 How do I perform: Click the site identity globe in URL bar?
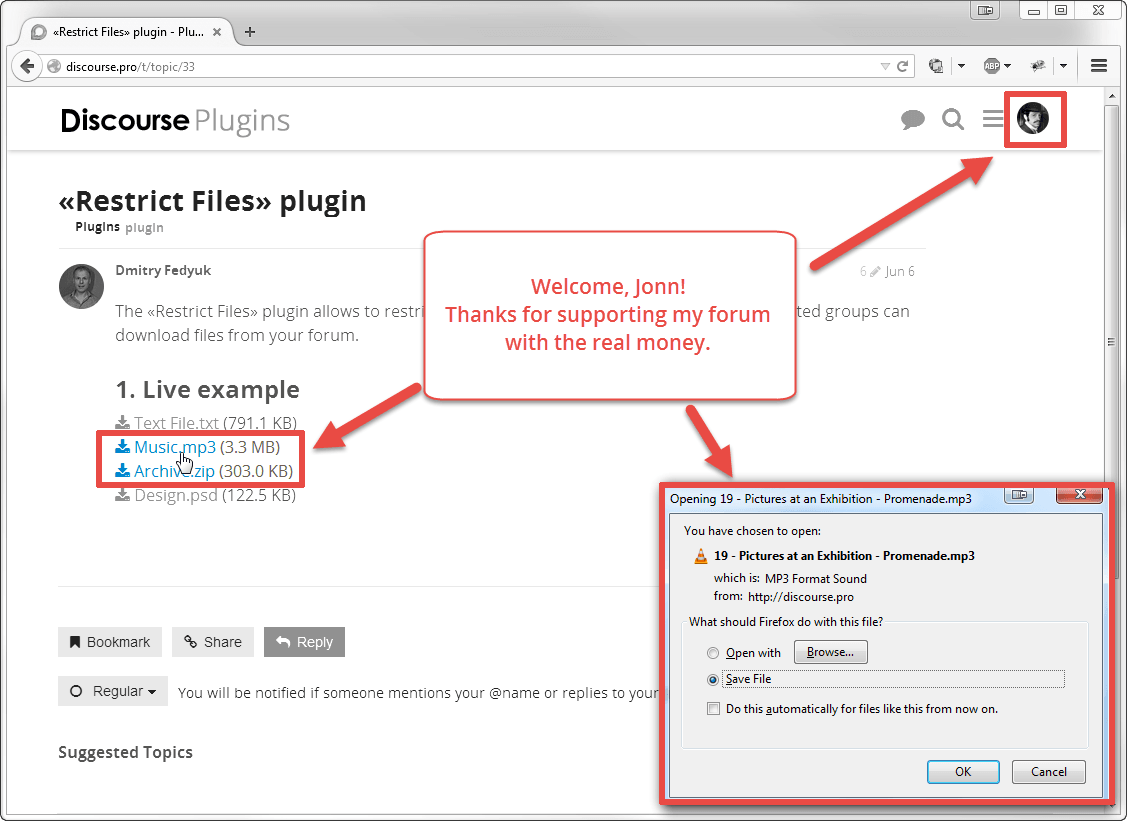54,66
